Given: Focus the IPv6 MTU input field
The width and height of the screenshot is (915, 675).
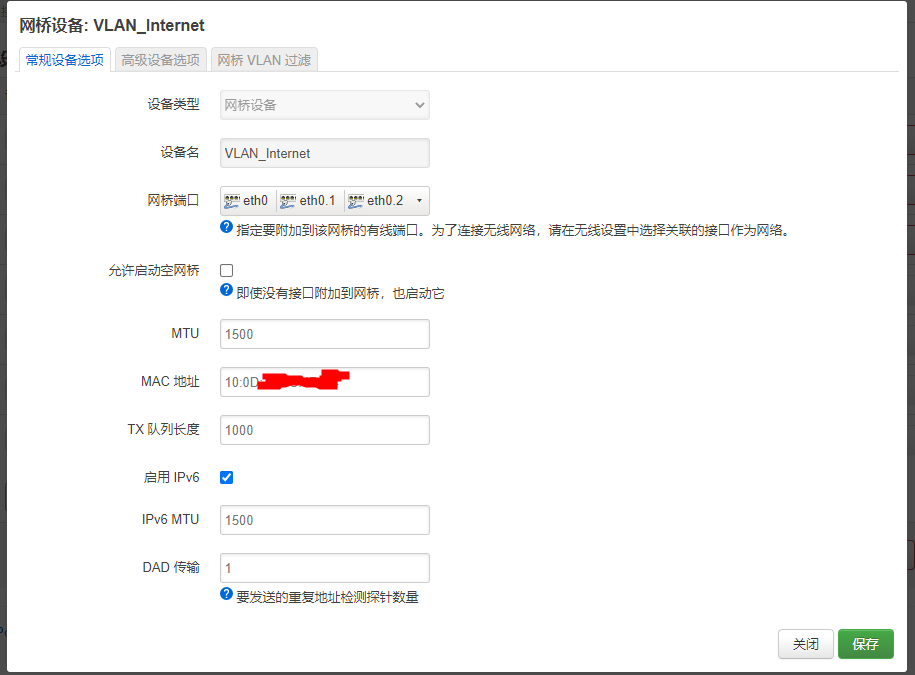Looking at the screenshot, I should click(324, 520).
